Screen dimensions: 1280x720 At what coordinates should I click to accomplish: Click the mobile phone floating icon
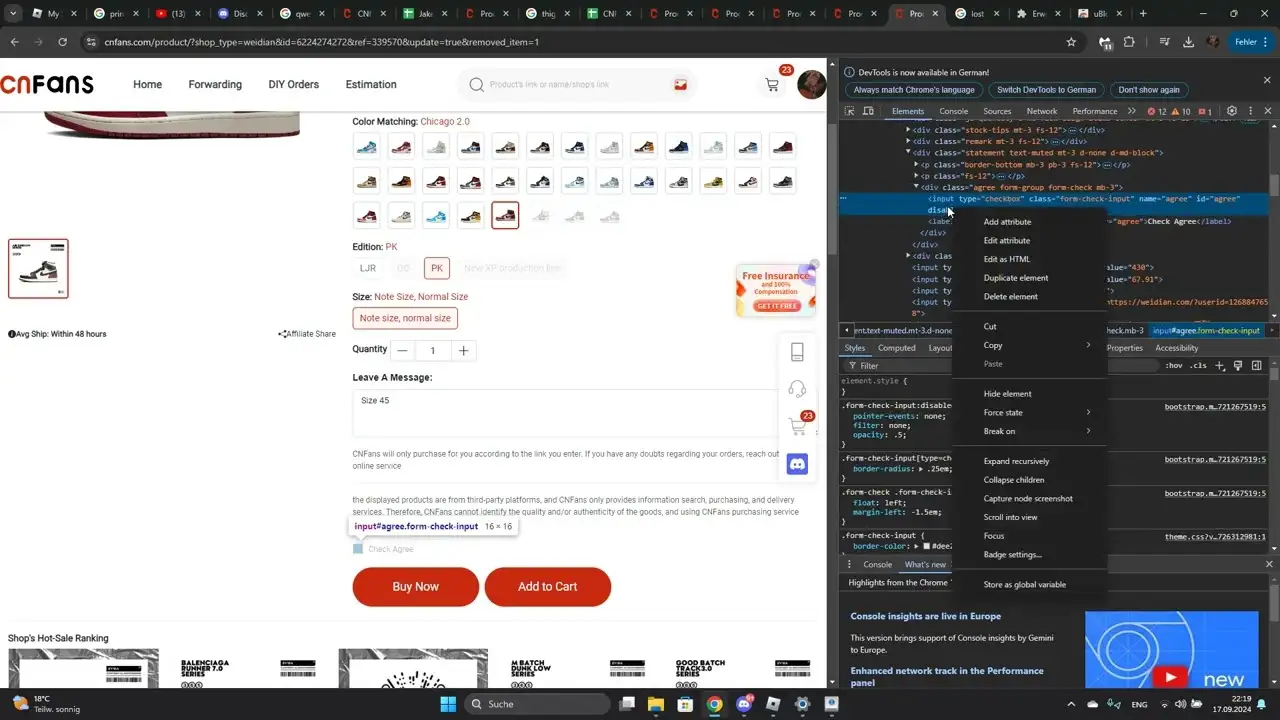(797, 352)
